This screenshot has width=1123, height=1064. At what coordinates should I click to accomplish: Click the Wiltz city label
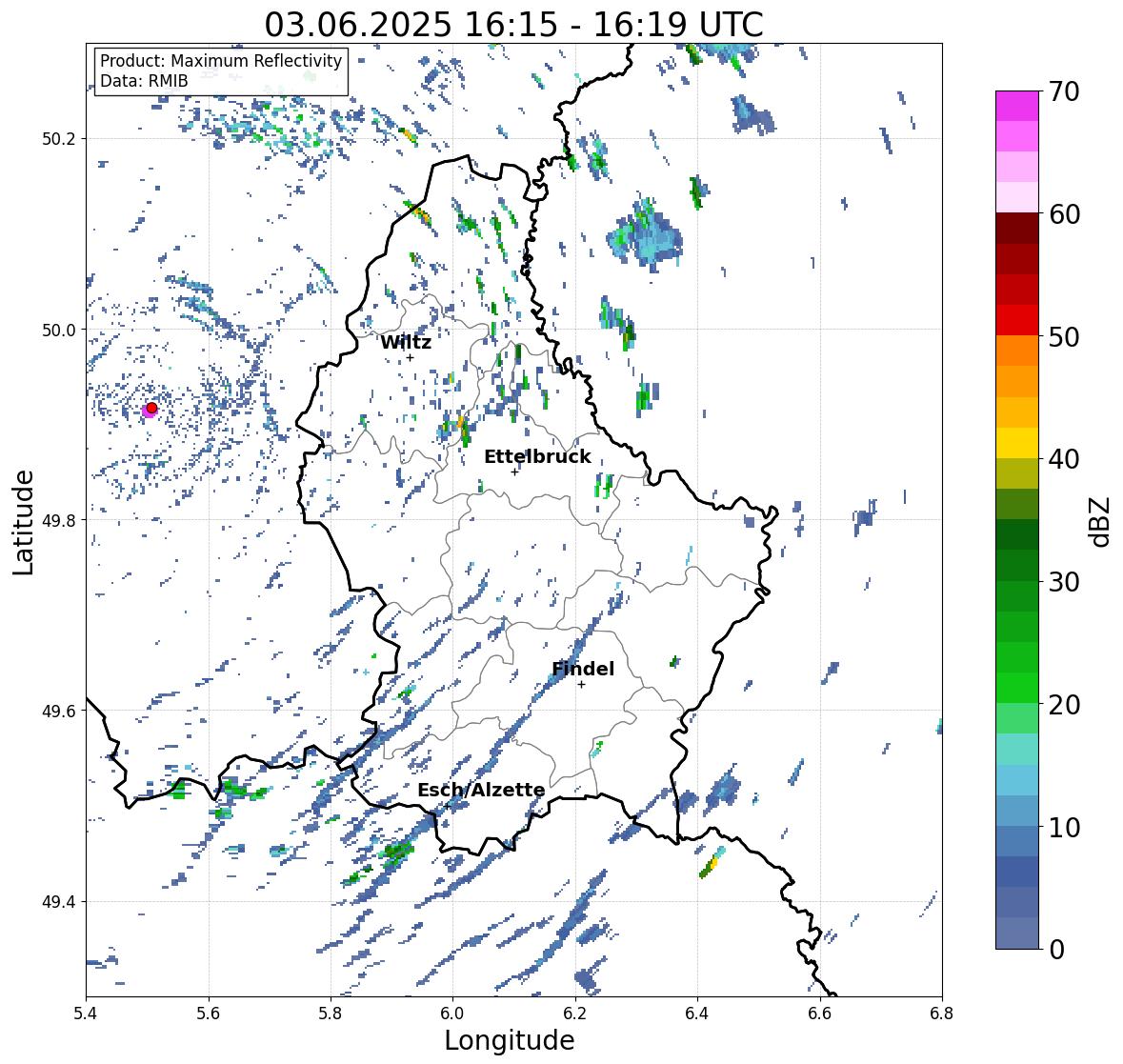click(x=406, y=342)
